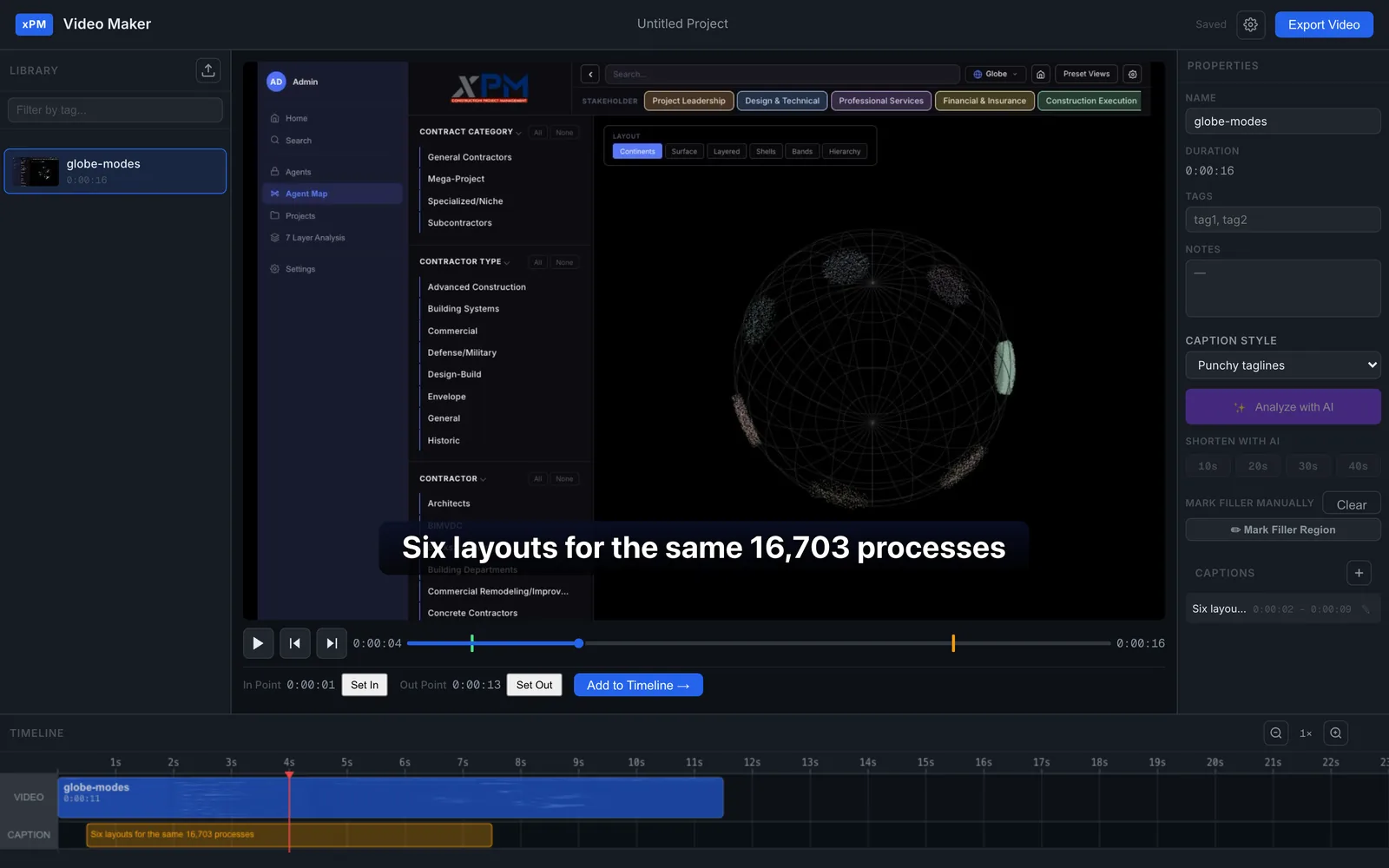Click the playback scrubber handle
The height and width of the screenshot is (868, 1389).
pos(579,643)
